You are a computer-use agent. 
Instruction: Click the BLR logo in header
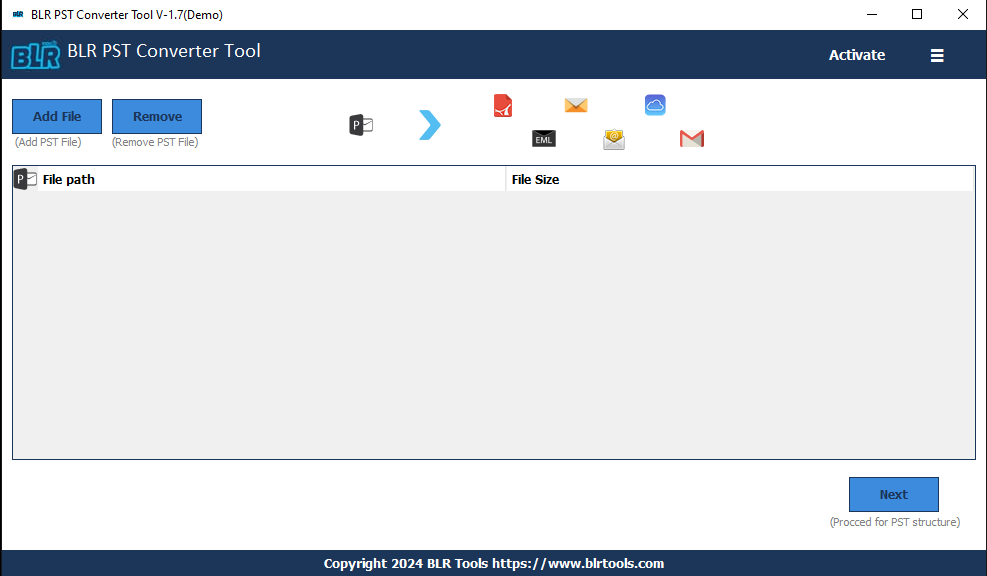pos(36,55)
